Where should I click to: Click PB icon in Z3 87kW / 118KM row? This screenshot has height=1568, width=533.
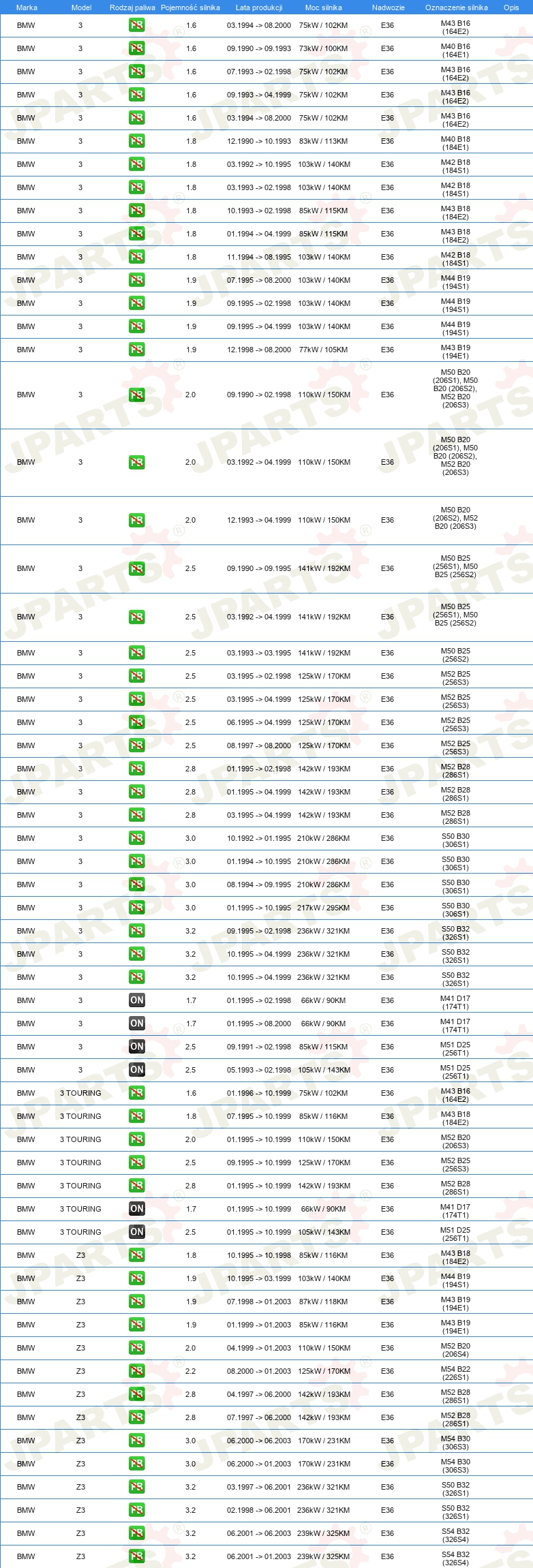[136, 1302]
